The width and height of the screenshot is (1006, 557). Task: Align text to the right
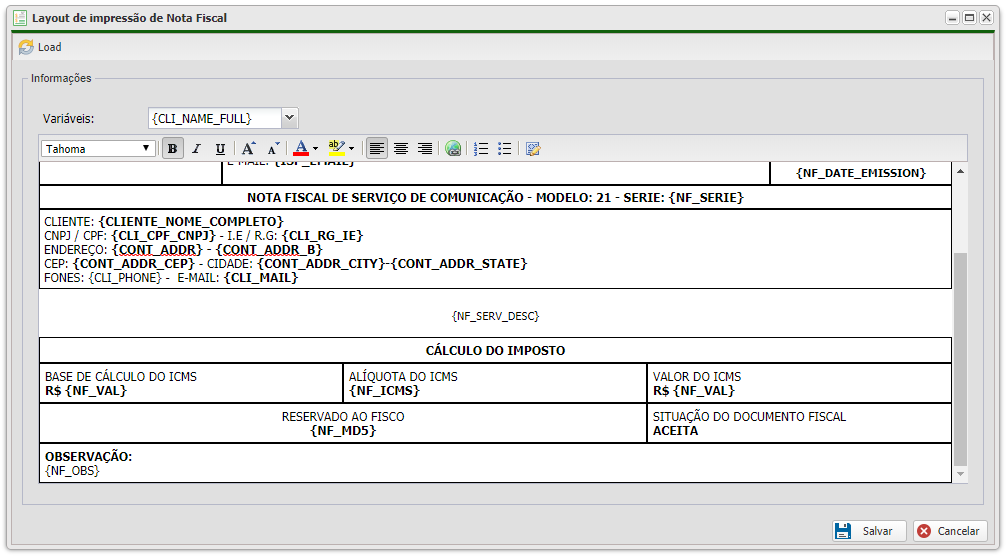coord(425,149)
